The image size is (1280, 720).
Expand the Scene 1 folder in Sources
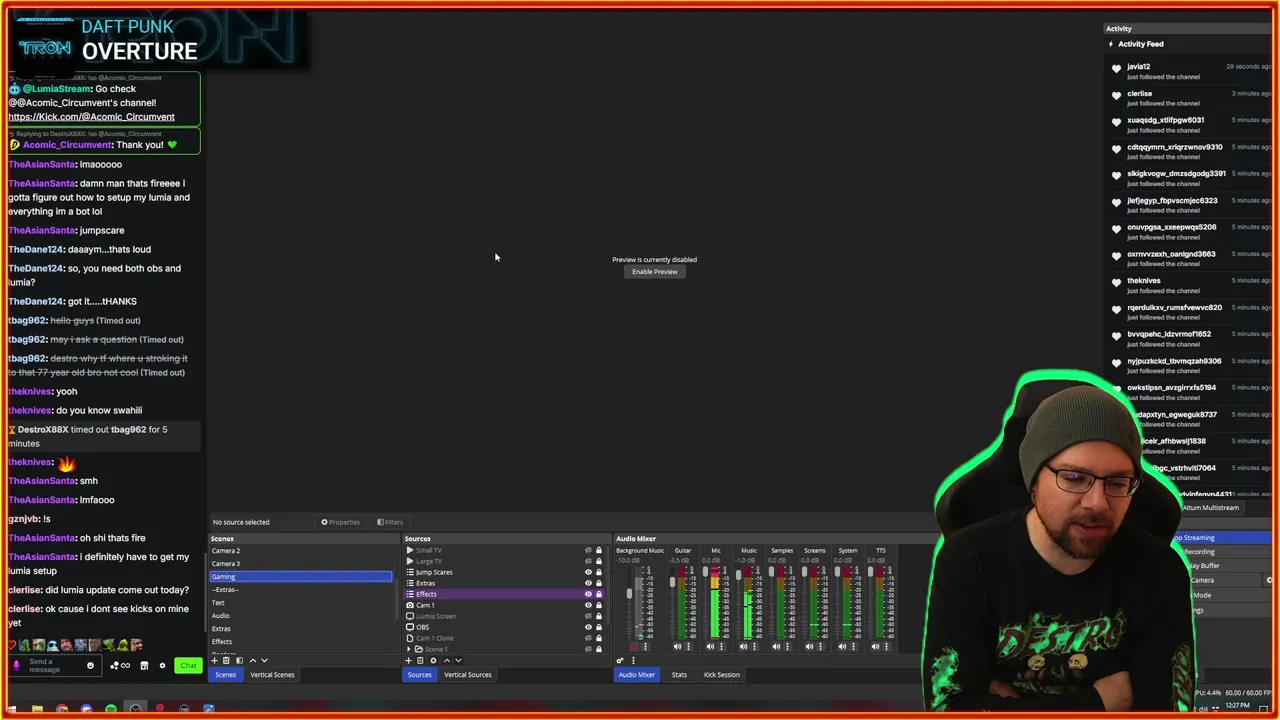[x=408, y=649]
